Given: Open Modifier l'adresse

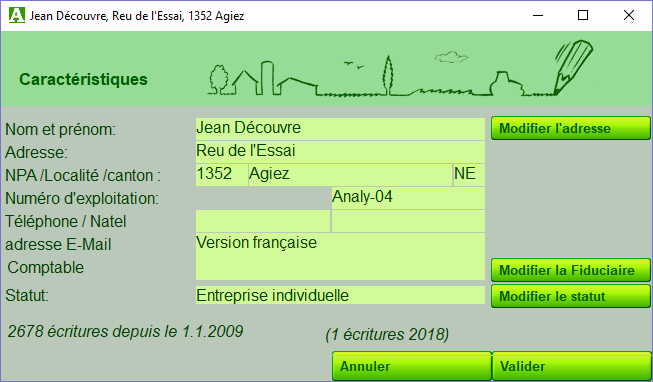Looking at the screenshot, I should pyautogui.click(x=571, y=128).
